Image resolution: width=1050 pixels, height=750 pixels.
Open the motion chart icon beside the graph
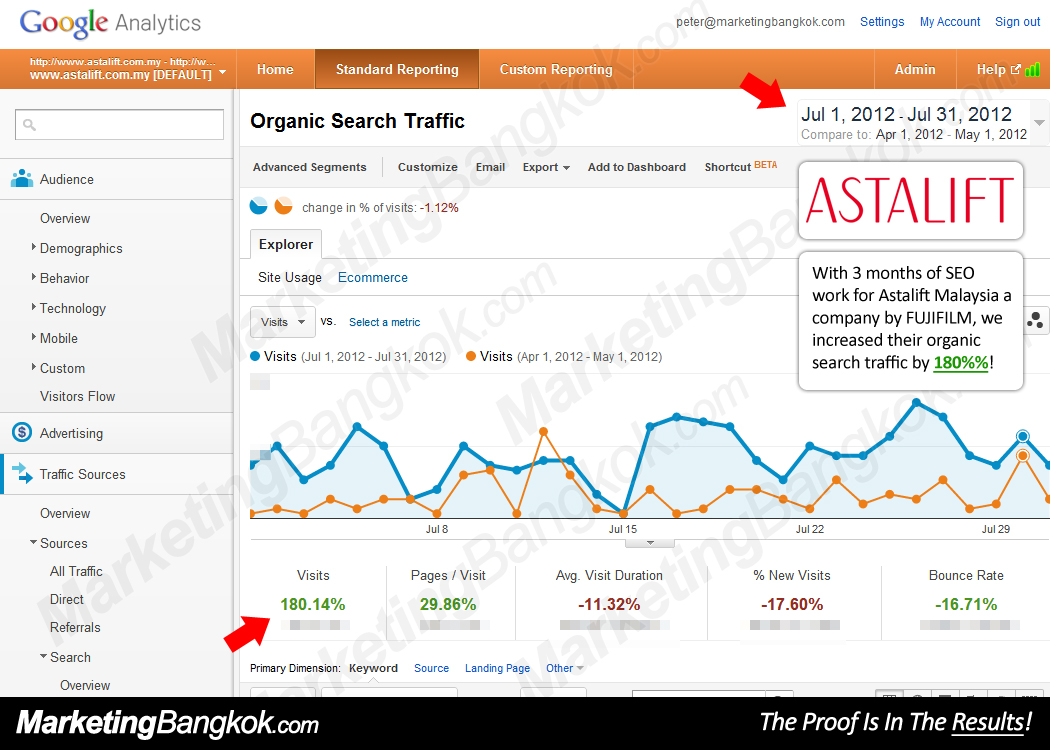tap(1036, 320)
